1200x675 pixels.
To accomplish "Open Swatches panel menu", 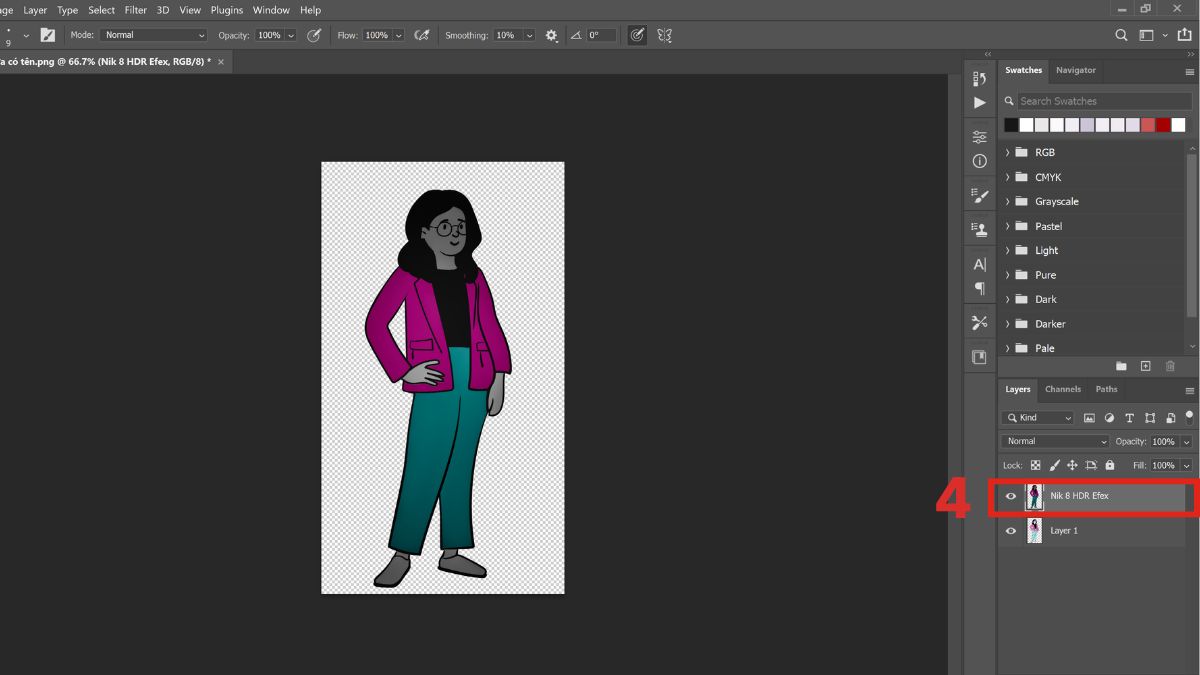I will [x=1190, y=72].
